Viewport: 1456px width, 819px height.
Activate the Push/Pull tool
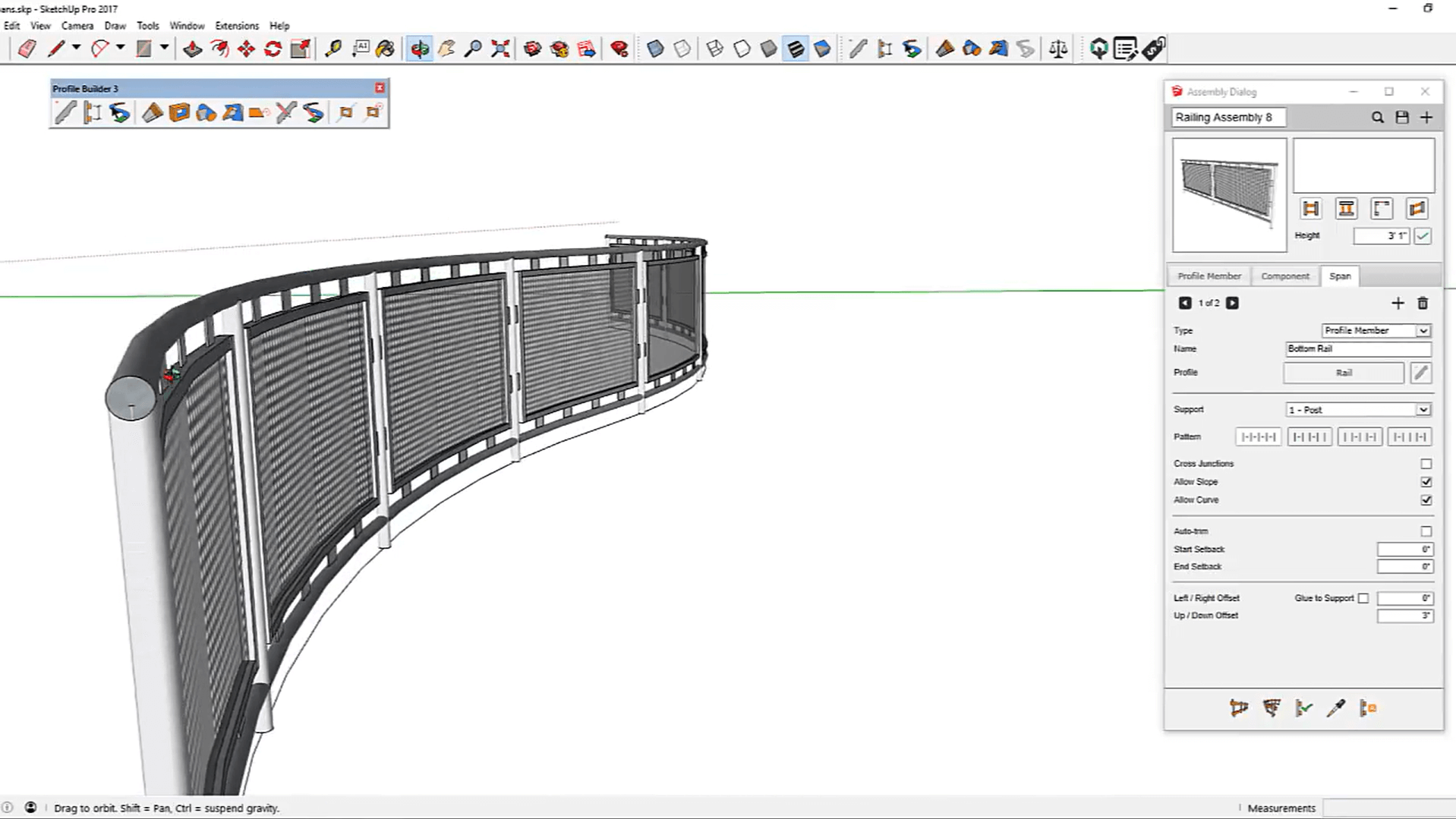pos(192,49)
